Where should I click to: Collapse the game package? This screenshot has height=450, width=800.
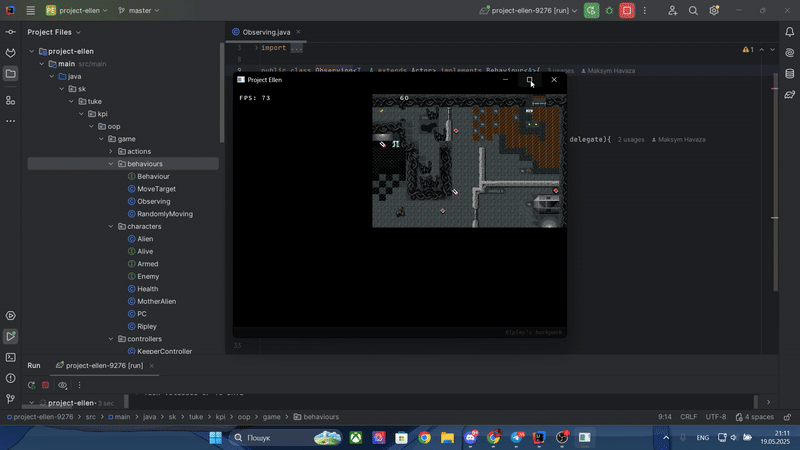pos(101,139)
